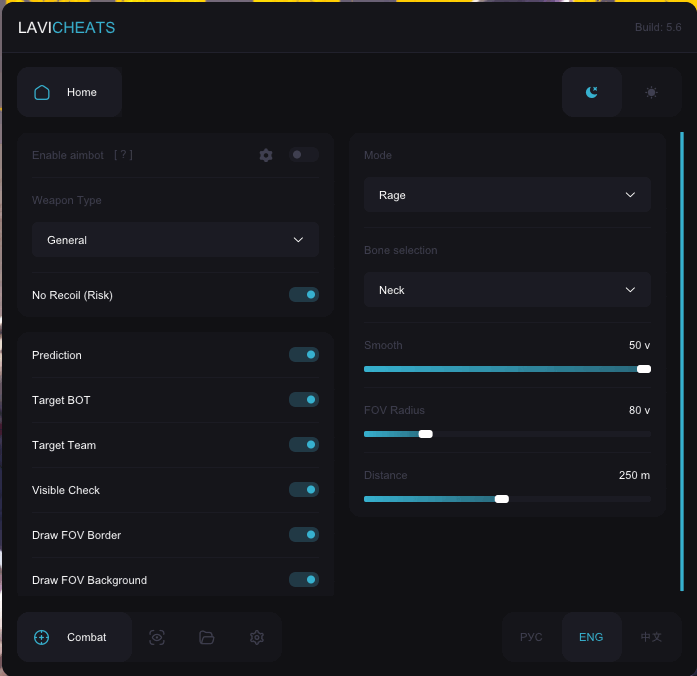Viewport: 697px width, 676px height.
Task: Click the [ ? ] aimbot help link
Action: coord(123,155)
